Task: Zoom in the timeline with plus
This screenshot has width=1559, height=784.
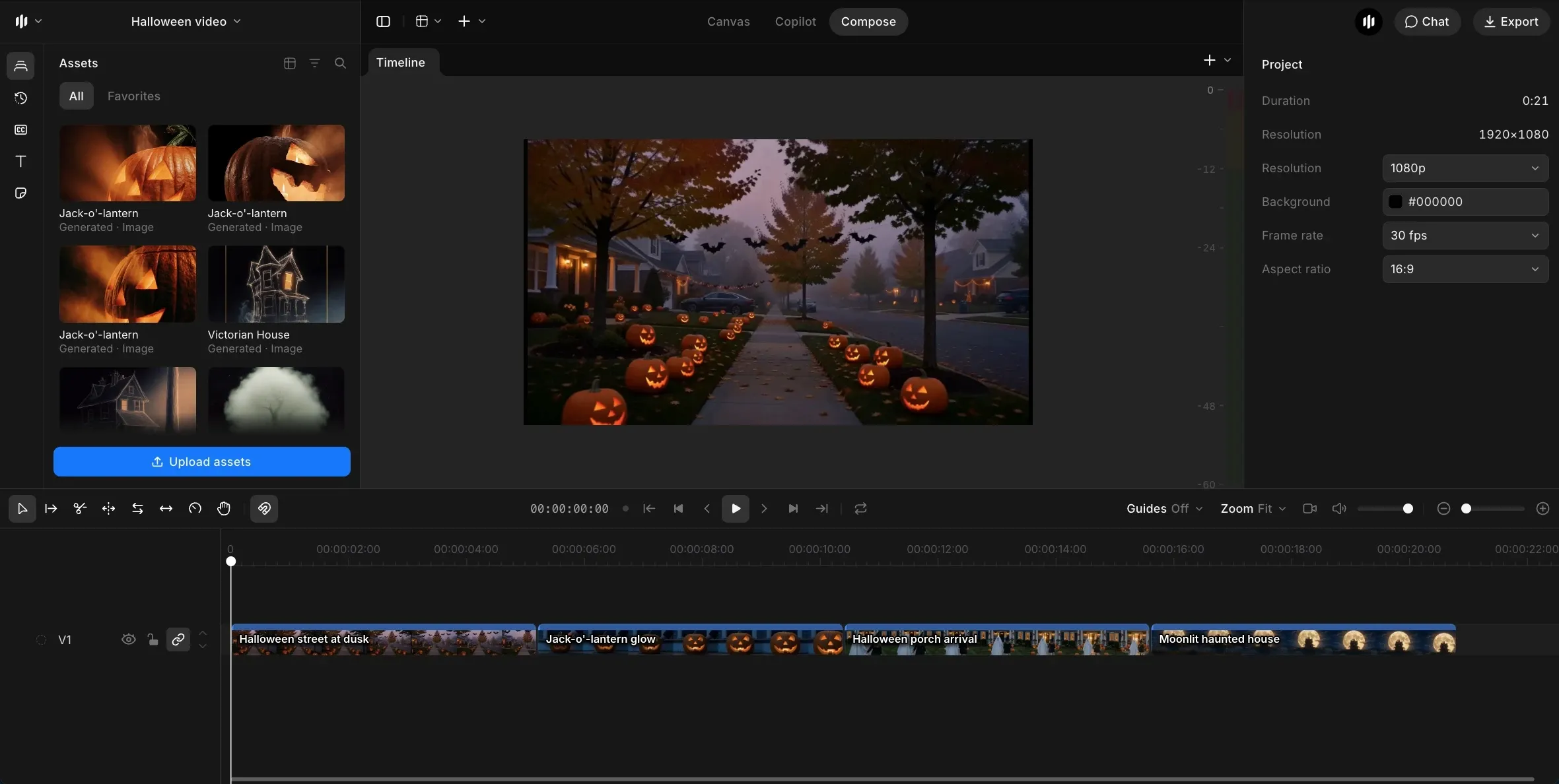Action: pos(1542,509)
